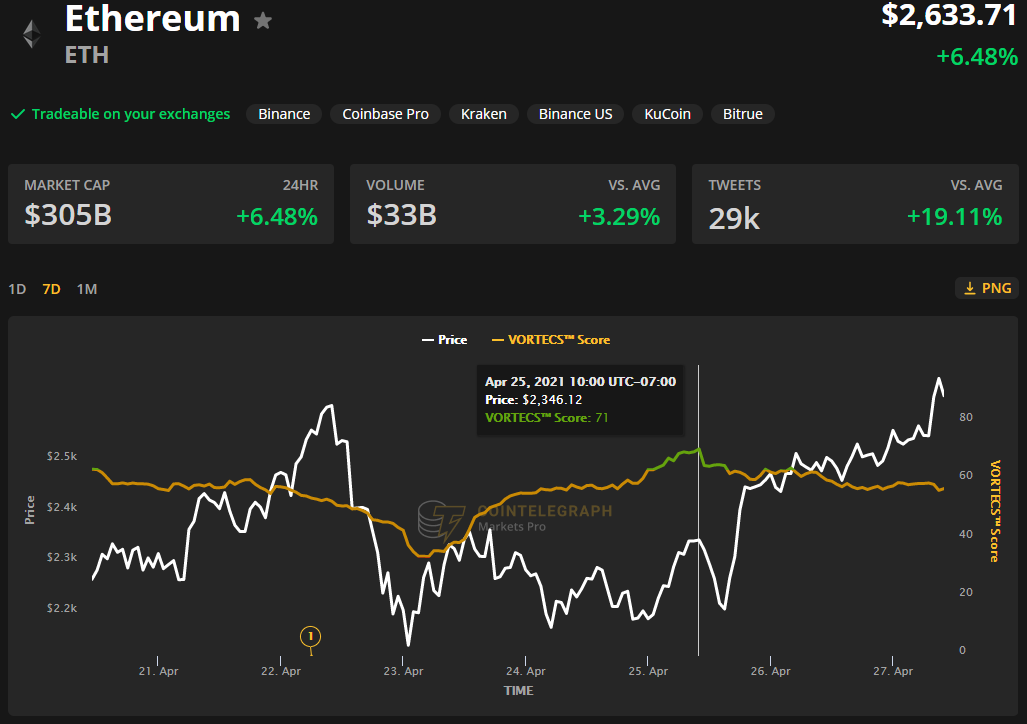Image resolution: width=1027 pixels, height=724 pixels.
Task: Click the +3.29% volume vs. avg value
Action: tap(619, 217)
